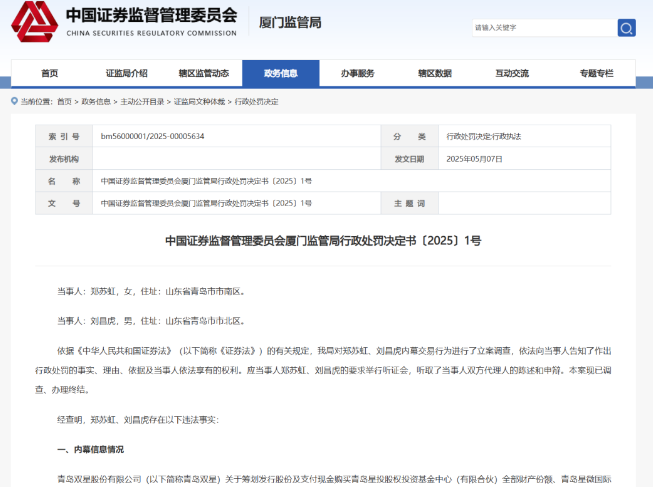Screen dimensions: 653x487
Task: Open the 证监局介绍 navigation tab
Action: tap(126, 73)
